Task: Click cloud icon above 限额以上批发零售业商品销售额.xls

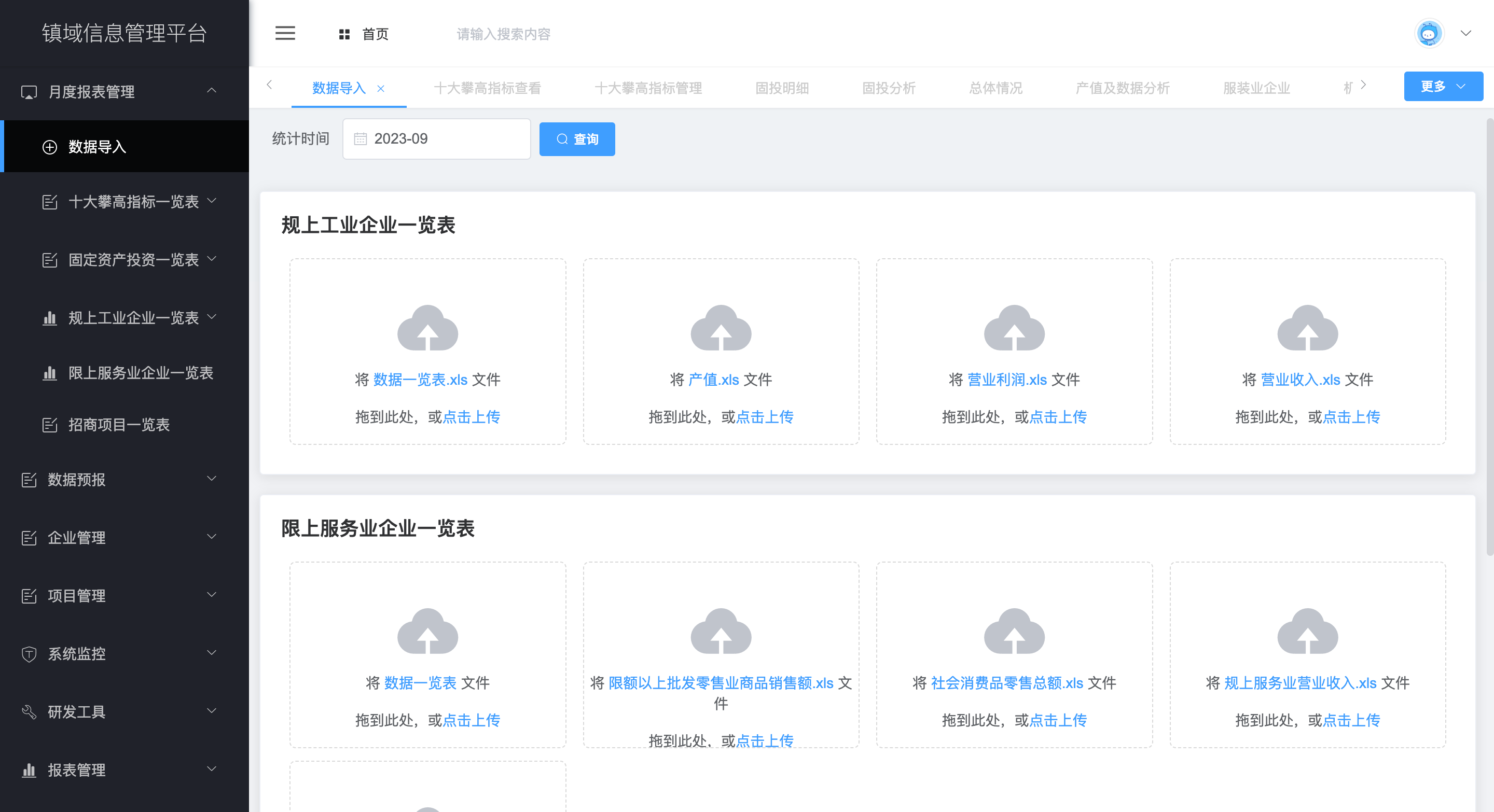Action: tap(721, 631)
